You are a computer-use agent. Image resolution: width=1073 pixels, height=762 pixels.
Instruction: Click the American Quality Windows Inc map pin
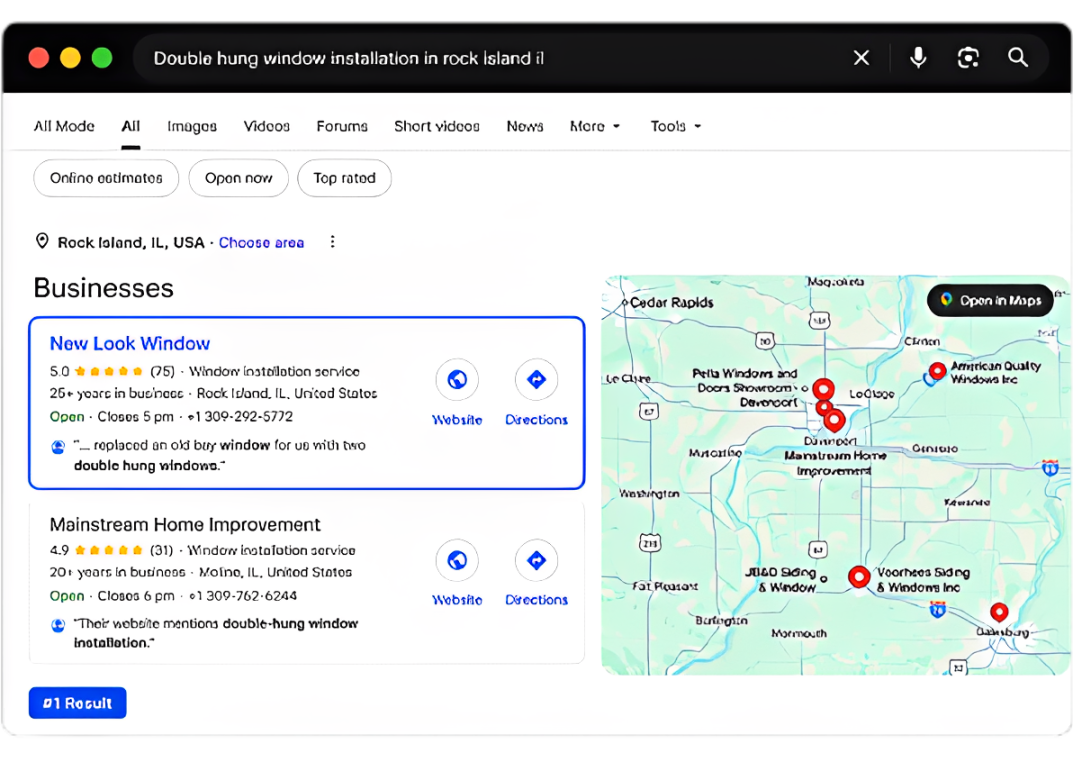[x=937, y=371]
